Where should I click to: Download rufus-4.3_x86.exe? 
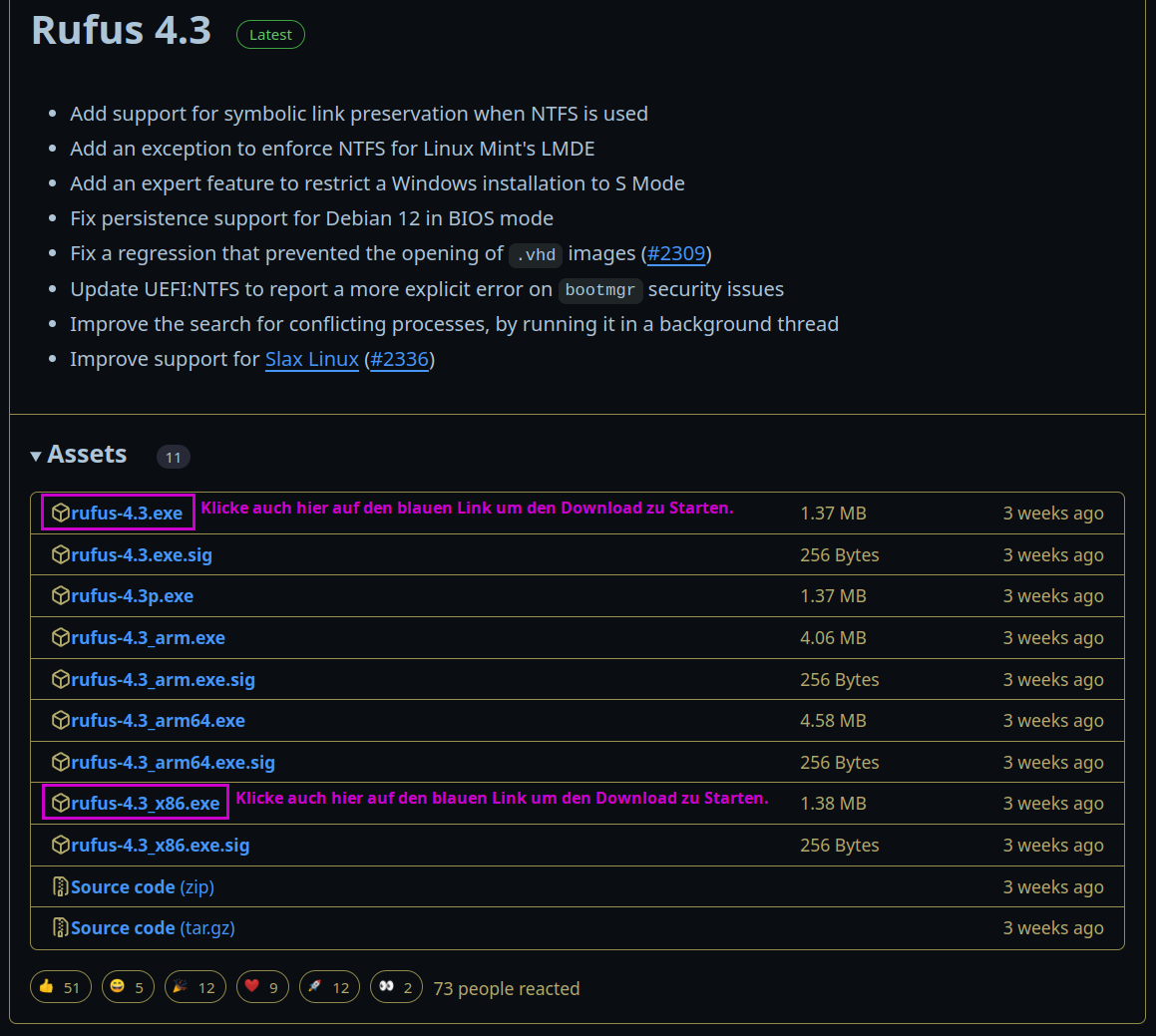coord(146,803)
